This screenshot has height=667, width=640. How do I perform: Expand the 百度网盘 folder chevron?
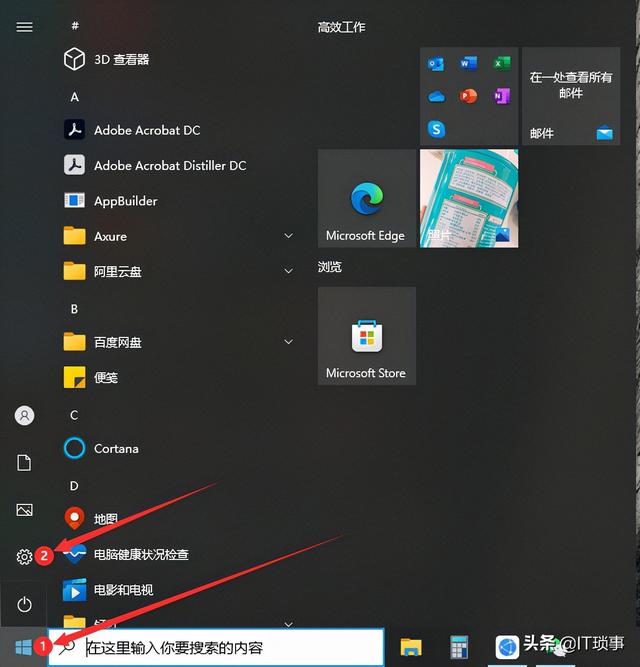tap(288, 342)
